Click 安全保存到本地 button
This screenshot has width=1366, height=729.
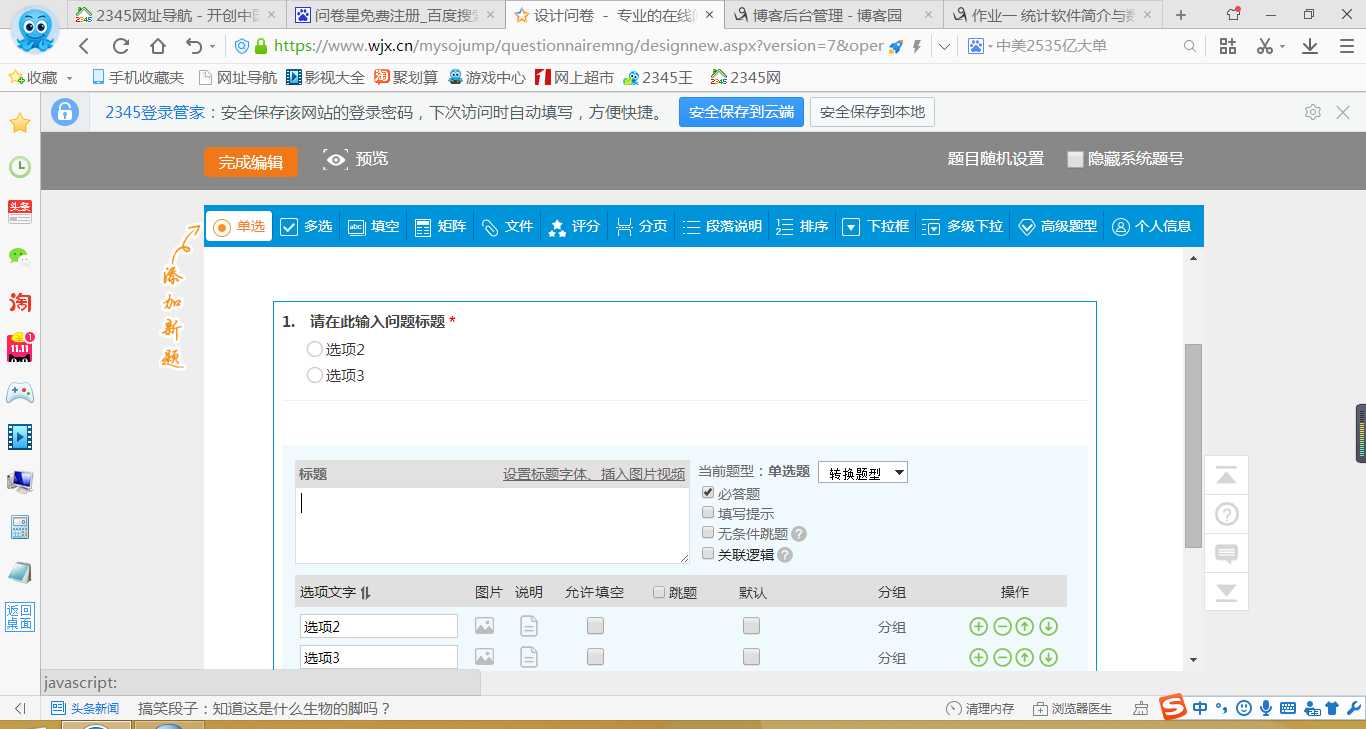[872, 112]
